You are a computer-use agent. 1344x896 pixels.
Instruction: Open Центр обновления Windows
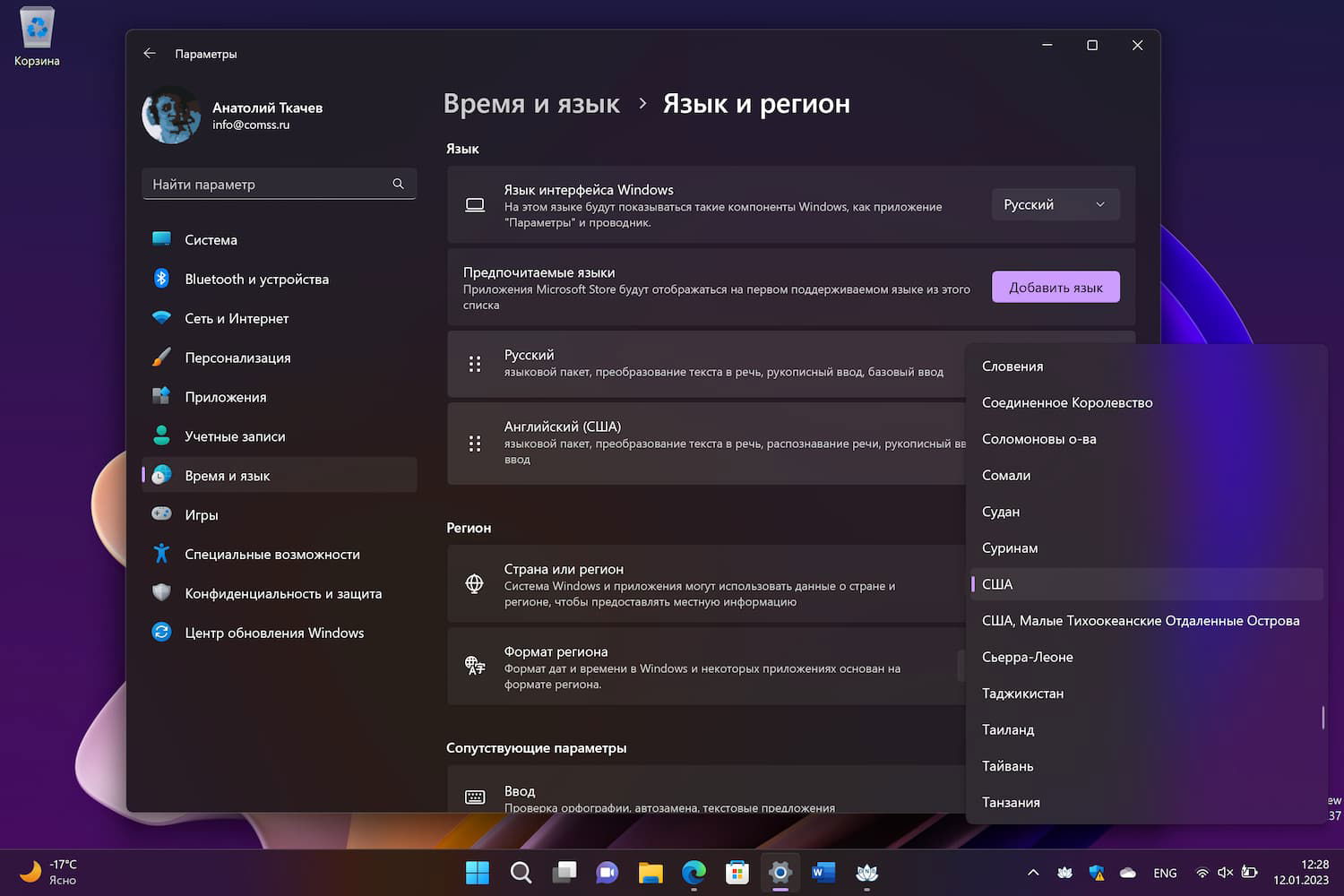click(280, 633)
